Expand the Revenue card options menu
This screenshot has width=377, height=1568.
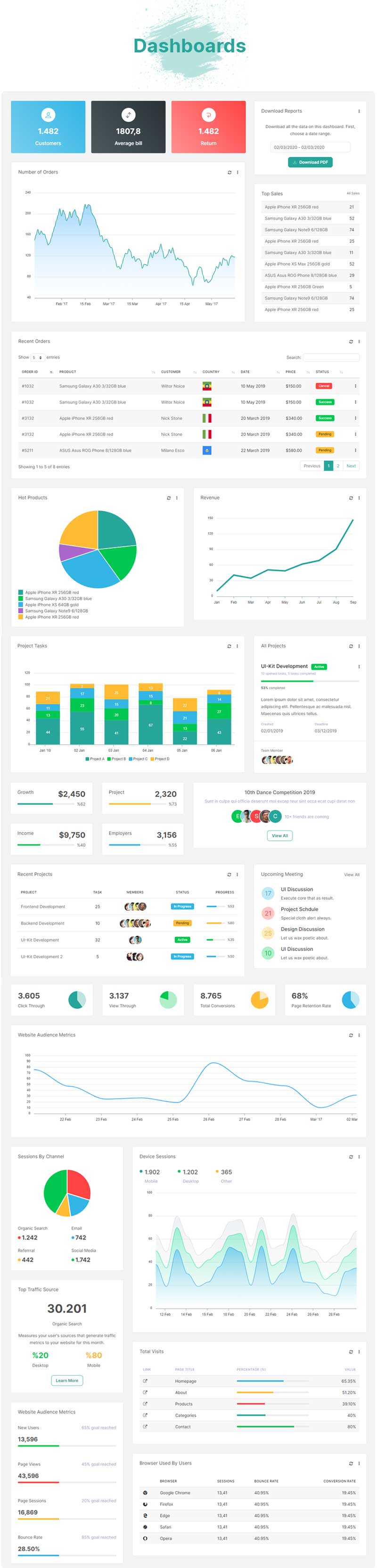point(359,498)
